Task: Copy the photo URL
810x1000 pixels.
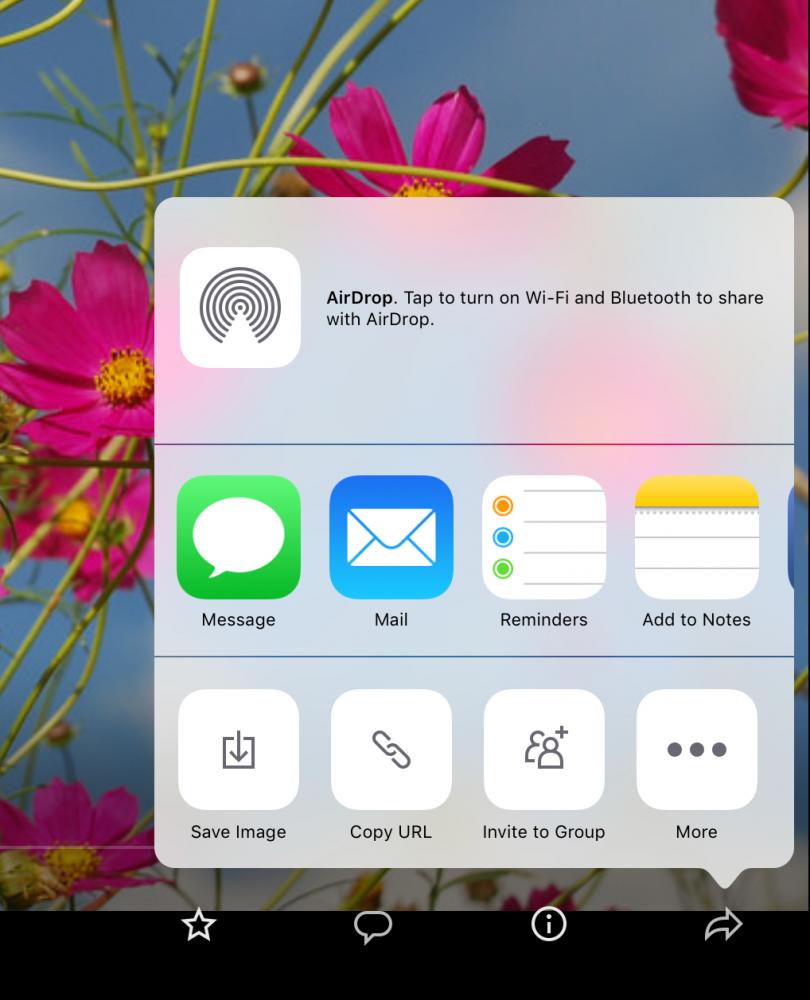Action: point(391,749)
